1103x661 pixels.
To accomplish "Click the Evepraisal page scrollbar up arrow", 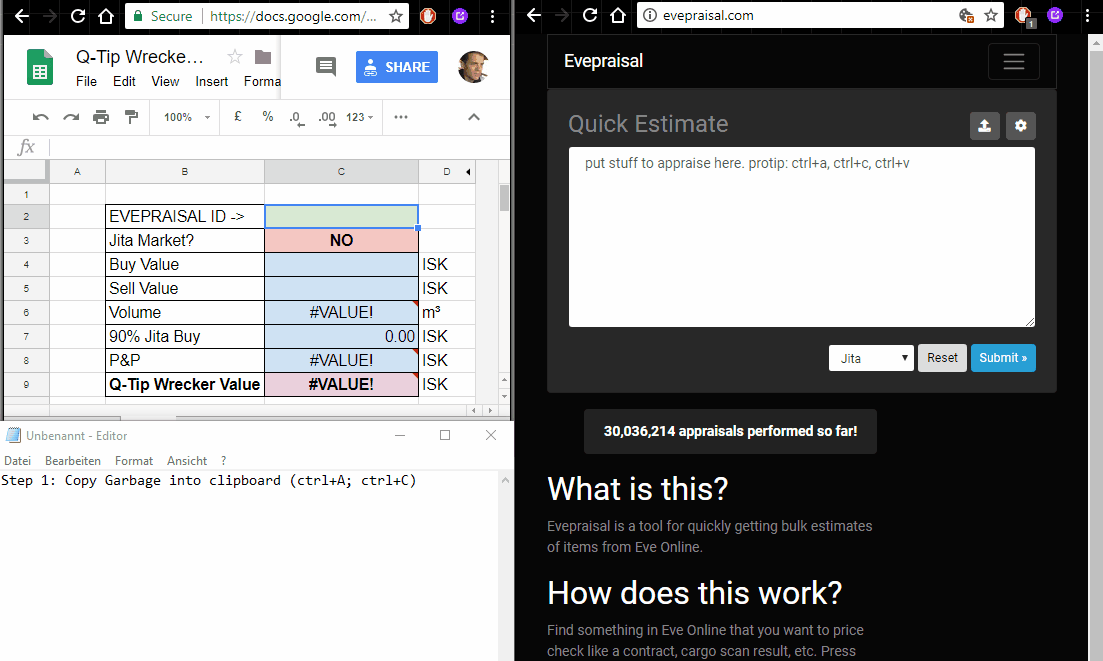I will click(1095, 43).
